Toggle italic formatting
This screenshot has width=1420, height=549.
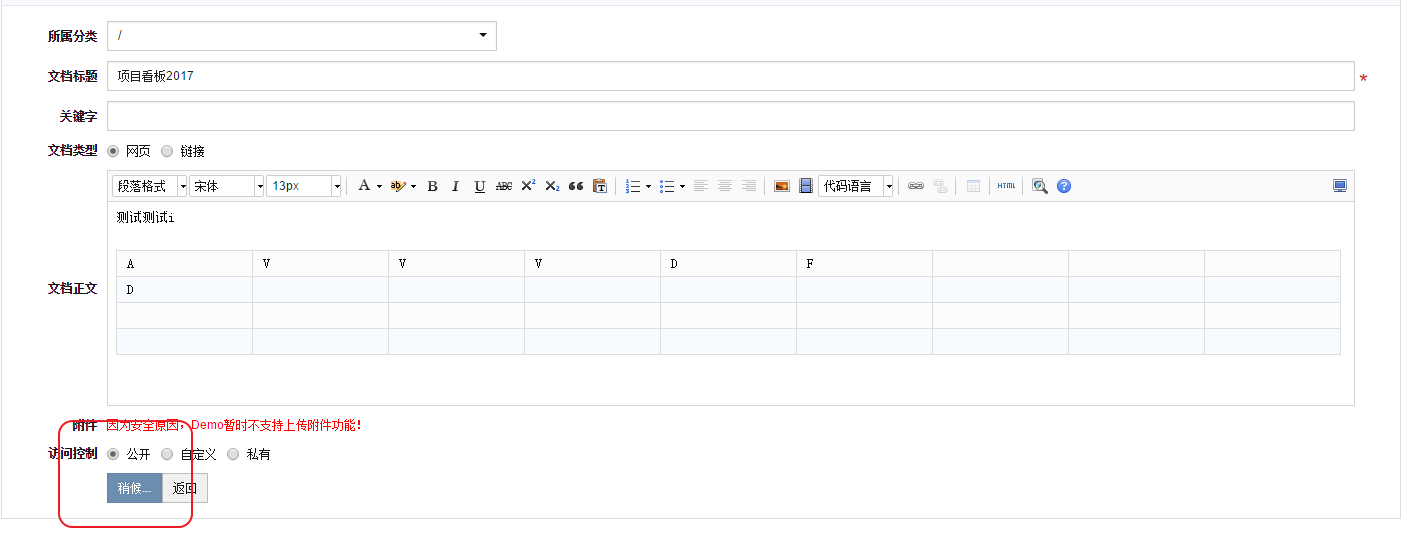tap(455, 186)
